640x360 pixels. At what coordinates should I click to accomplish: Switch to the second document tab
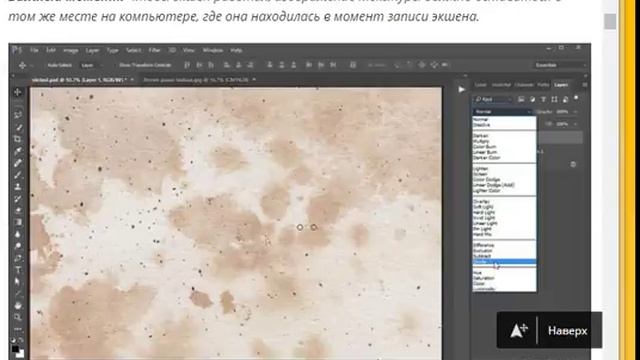pos(196,80)
